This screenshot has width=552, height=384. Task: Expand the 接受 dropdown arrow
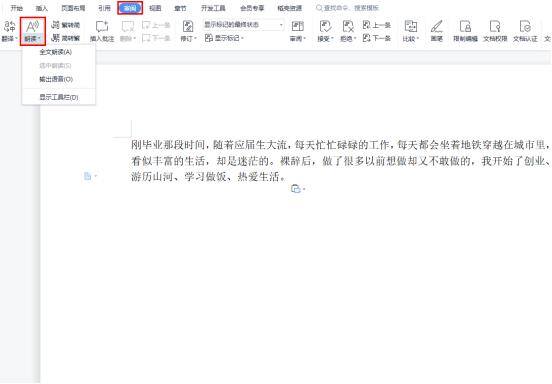(332, 39)
